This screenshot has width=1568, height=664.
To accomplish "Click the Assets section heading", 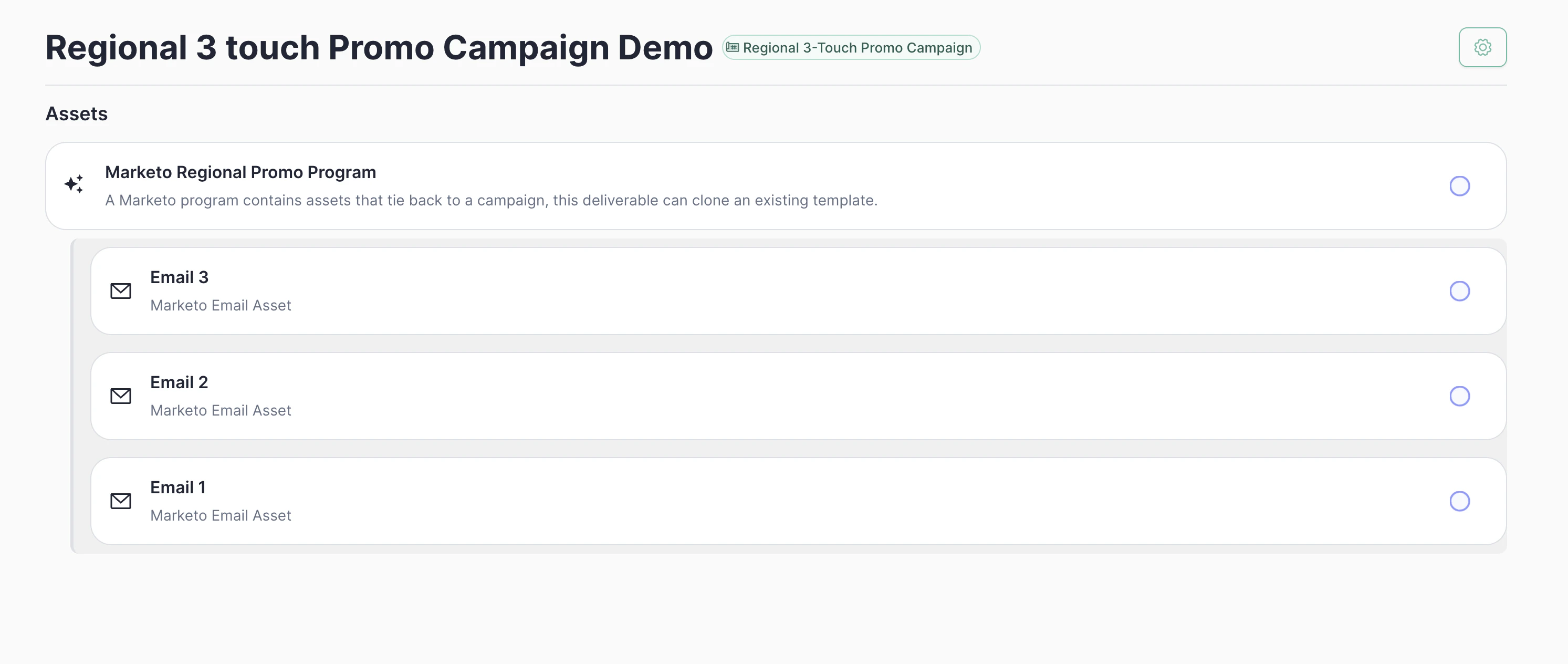I will 76,113.
